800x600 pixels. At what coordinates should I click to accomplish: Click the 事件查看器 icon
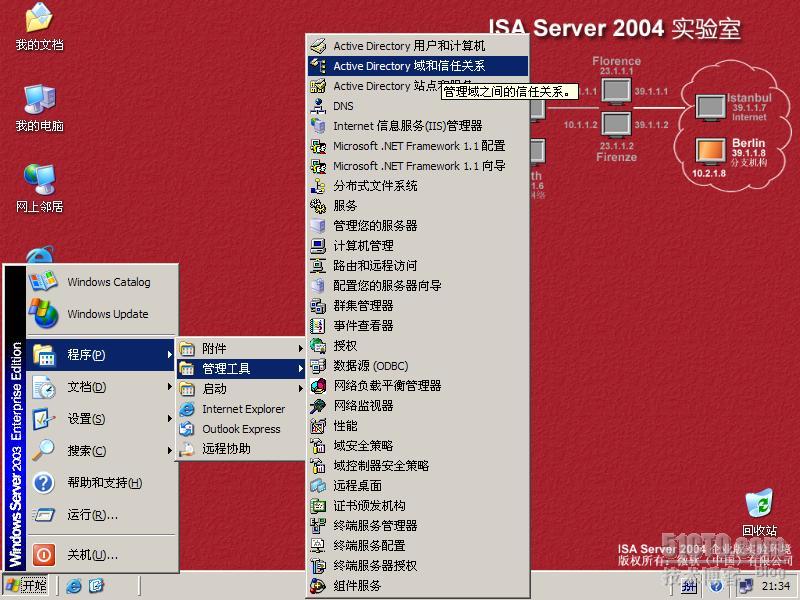318,326
